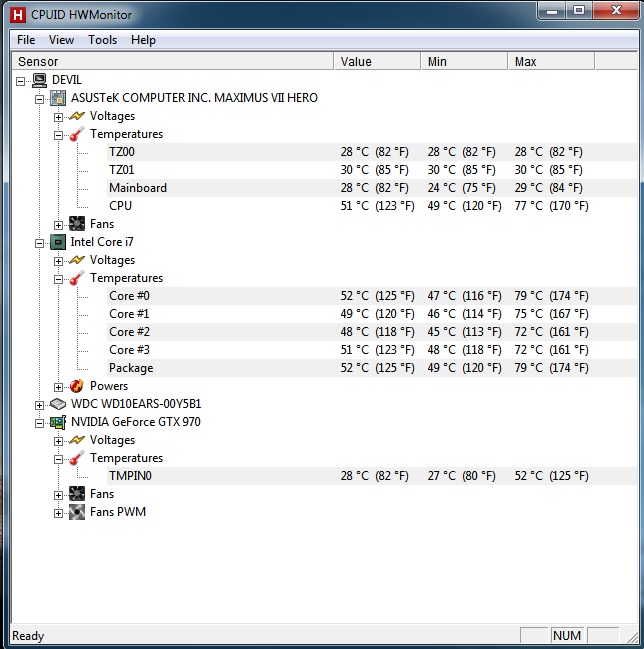Minimize the HWMonitor window

pos(552,11)
